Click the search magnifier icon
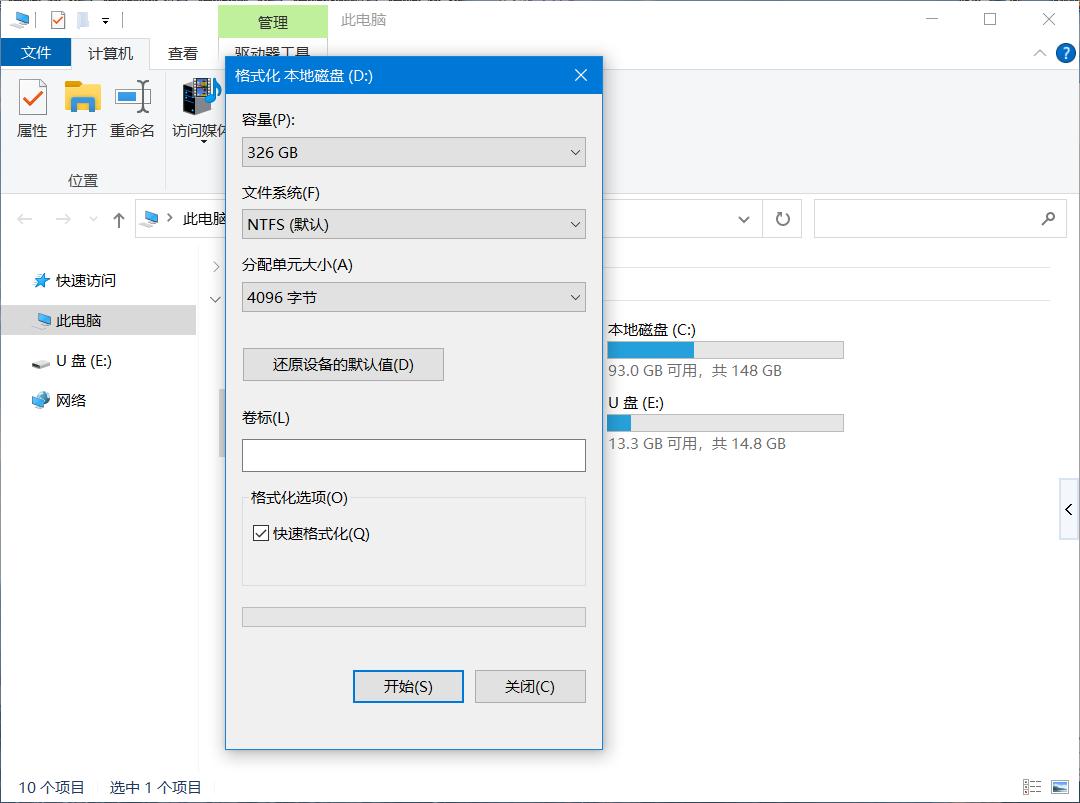The width and height of the screenshot is (1080, 803). (x=1048, y=218)
